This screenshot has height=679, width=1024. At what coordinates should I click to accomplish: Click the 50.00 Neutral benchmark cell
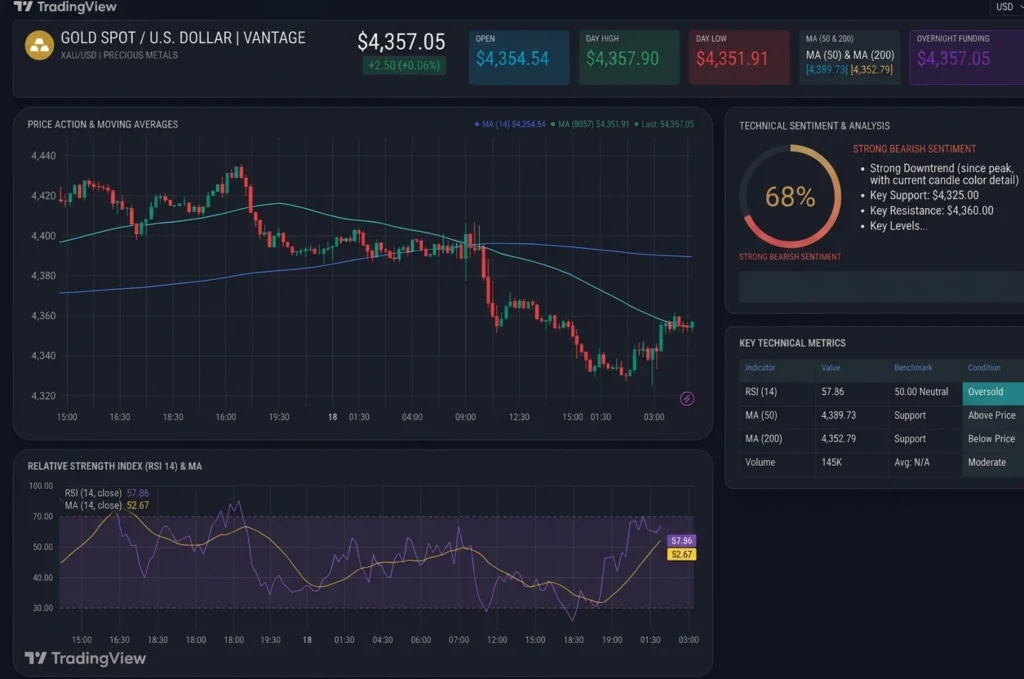[921, 392]
